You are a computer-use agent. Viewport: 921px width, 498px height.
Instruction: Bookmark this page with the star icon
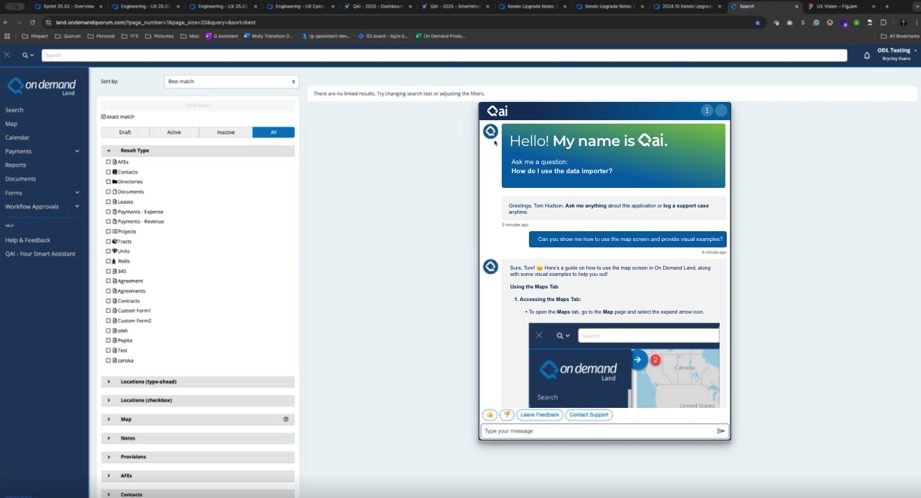point(757,21)
